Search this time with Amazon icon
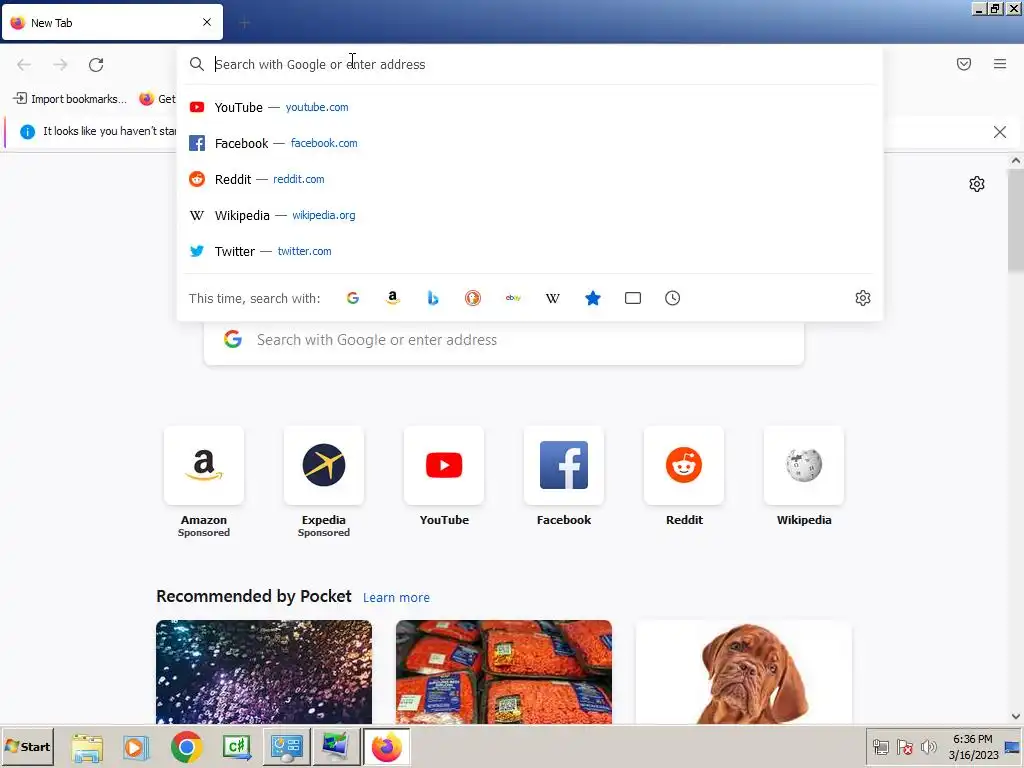The image size is (1024, 768). pos(392,298)
